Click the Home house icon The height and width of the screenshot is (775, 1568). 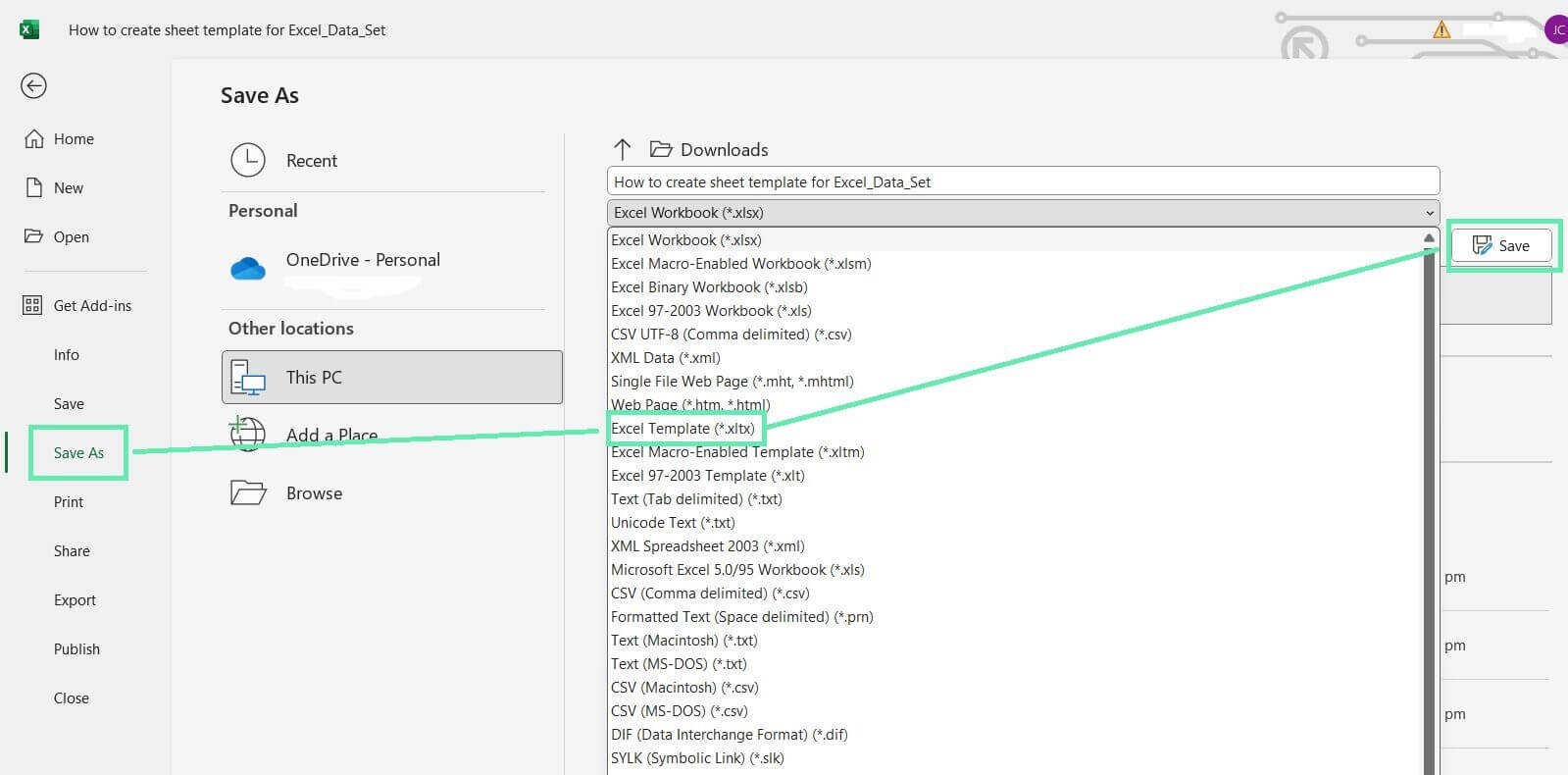coord(34,138)
